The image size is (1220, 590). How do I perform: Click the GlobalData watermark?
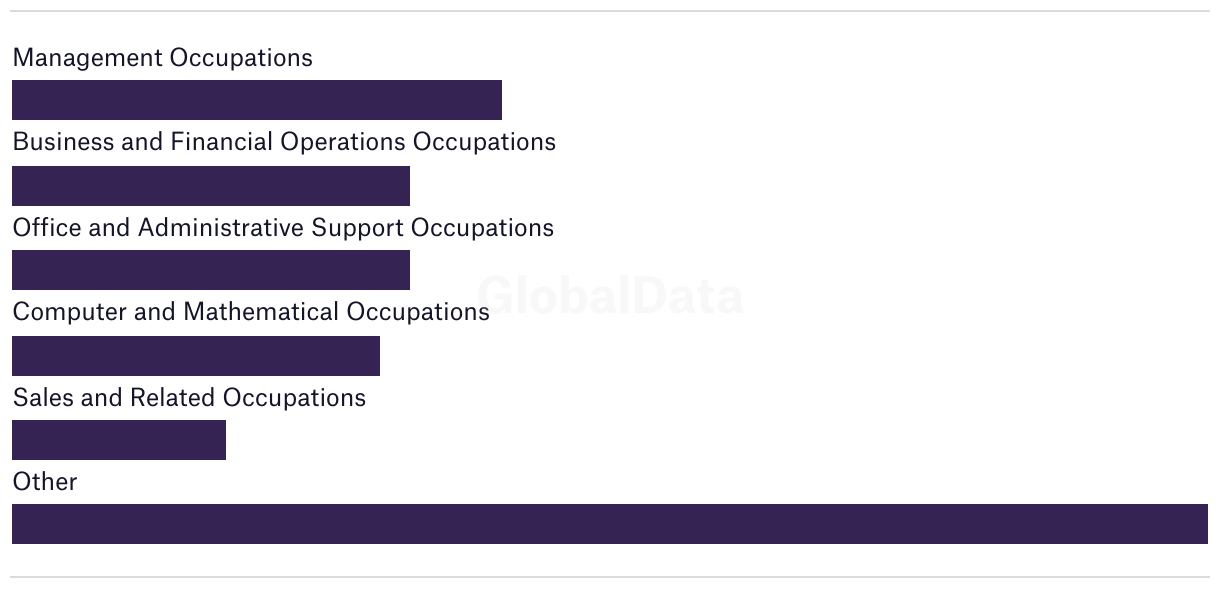(x=610, y=296)
